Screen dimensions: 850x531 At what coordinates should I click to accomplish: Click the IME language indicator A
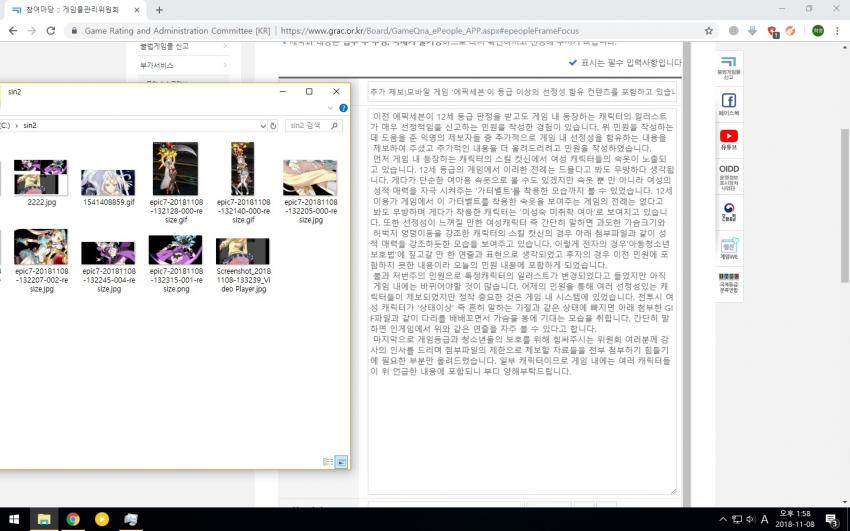pos(764,520)
